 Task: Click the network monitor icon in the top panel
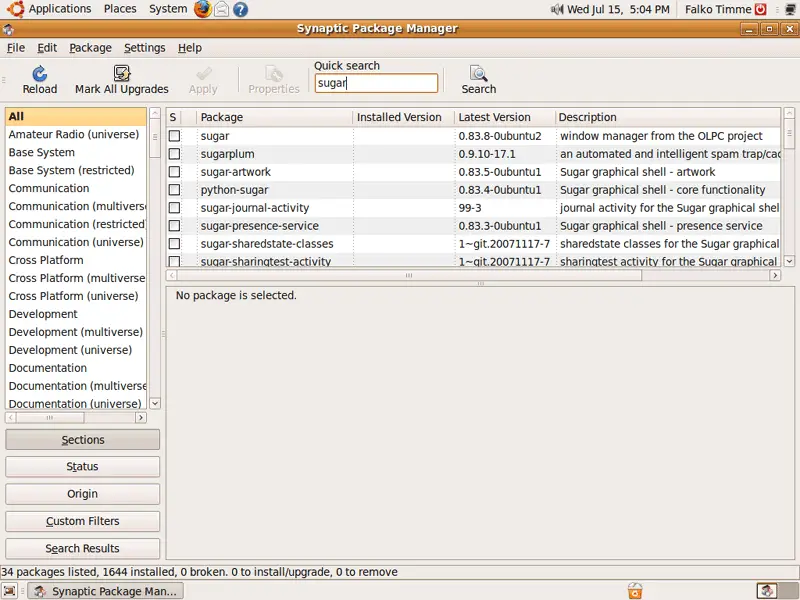[x=790, y=9]
